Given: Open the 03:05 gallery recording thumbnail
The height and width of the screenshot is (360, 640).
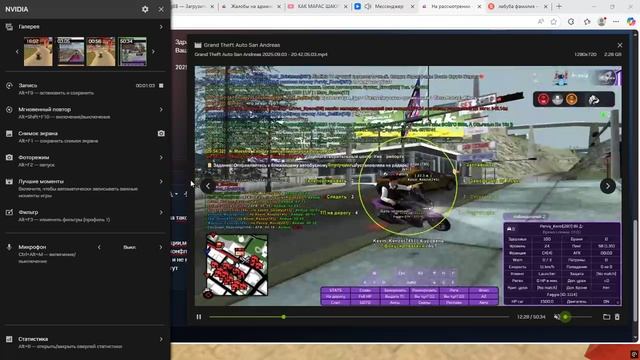Looking at the screenshot, I should click(x=70, y=51).
